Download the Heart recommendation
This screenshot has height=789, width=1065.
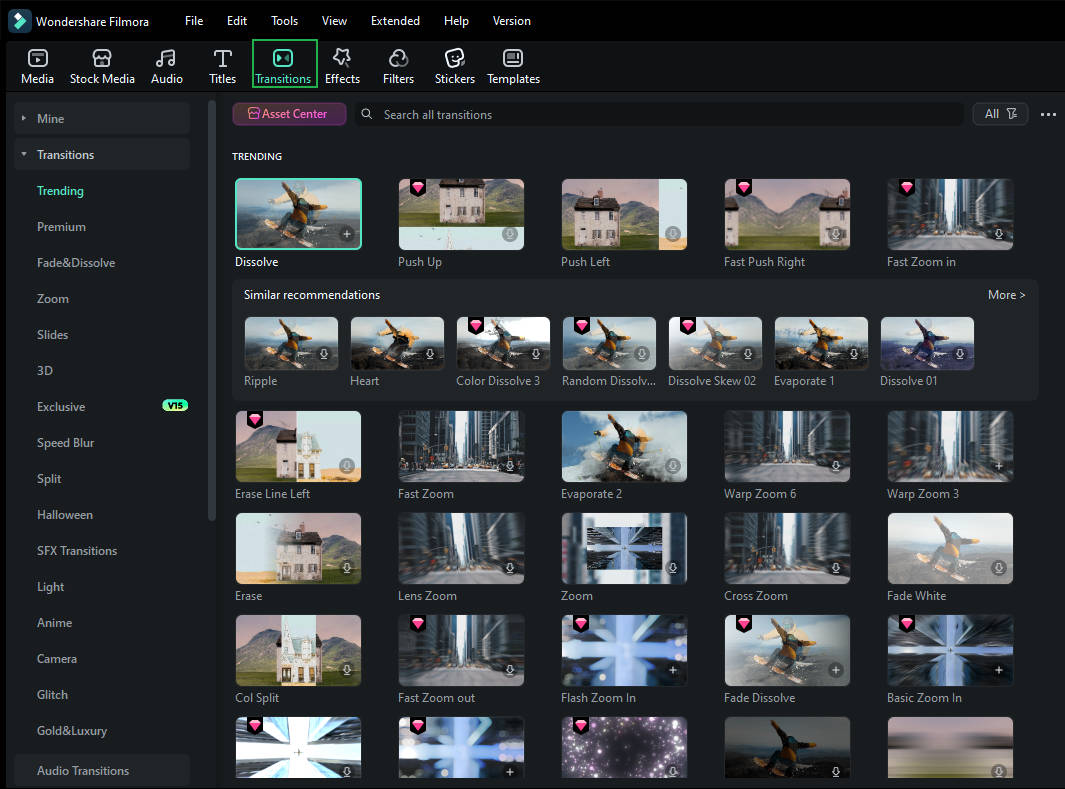click(x=430, y=354)
